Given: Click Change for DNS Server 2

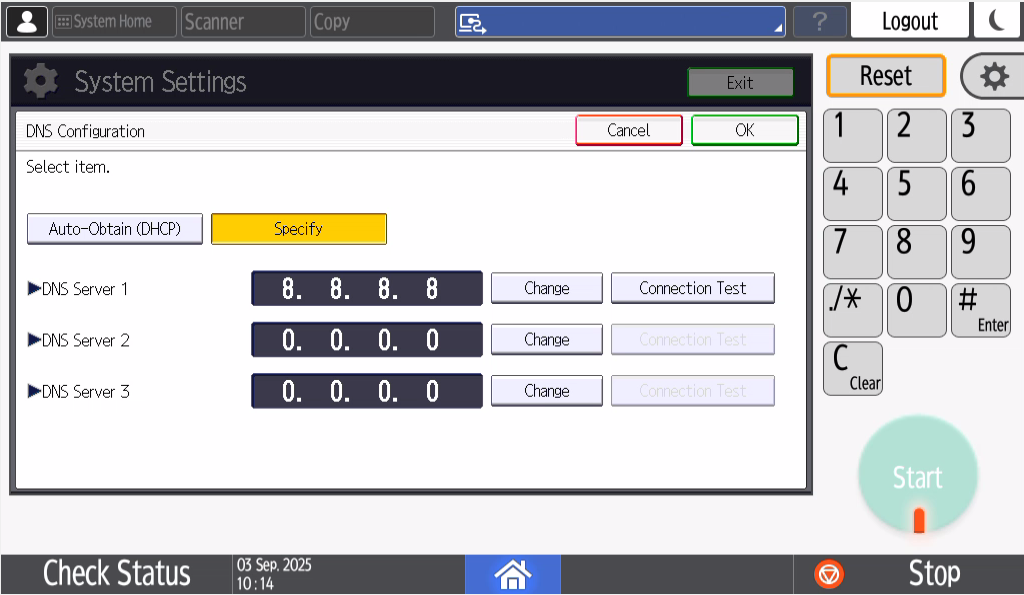Looking at the screenshot, I should click(x=546, y=340).
